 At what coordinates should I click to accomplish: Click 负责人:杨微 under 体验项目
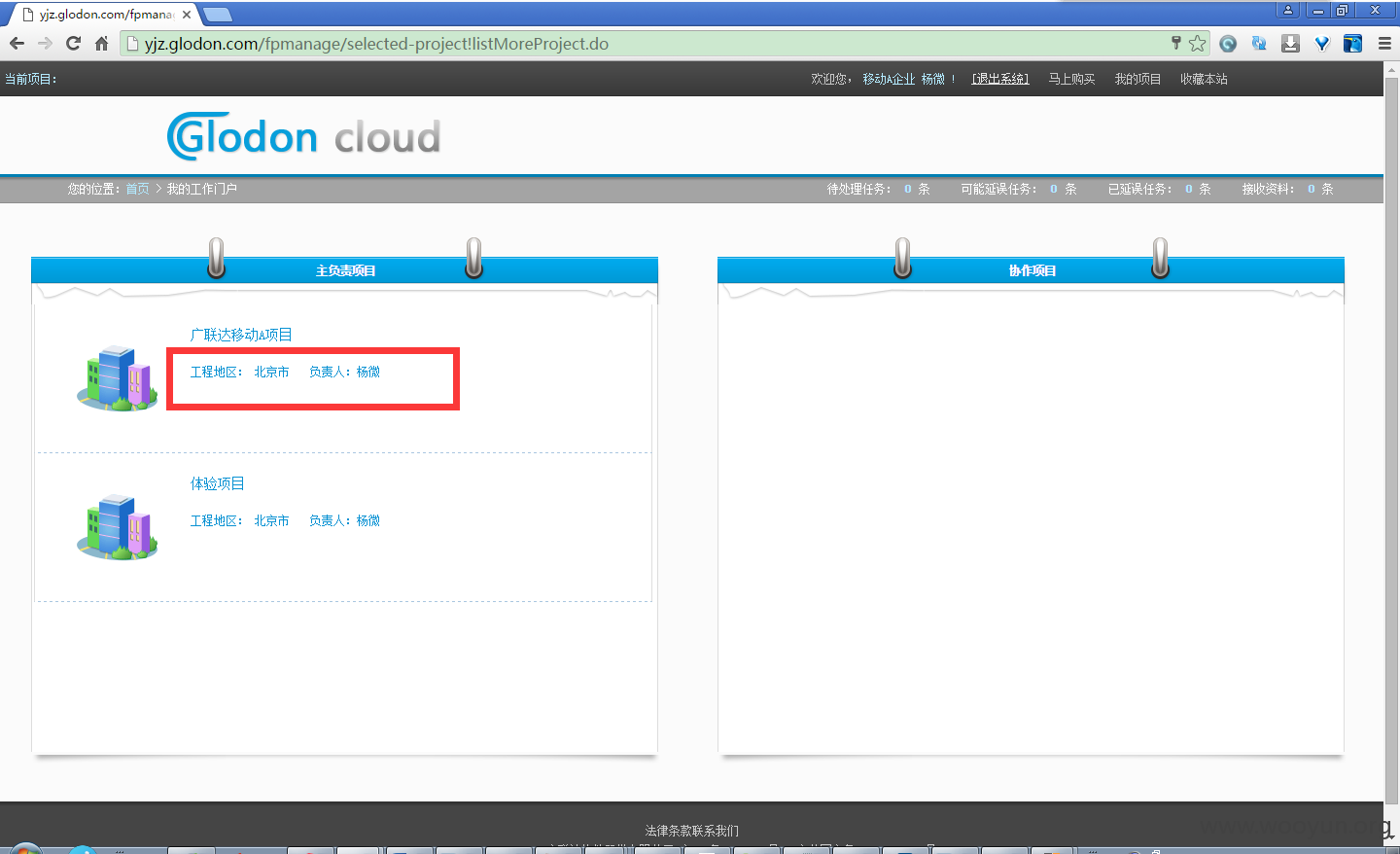click(x=344, y=520)
